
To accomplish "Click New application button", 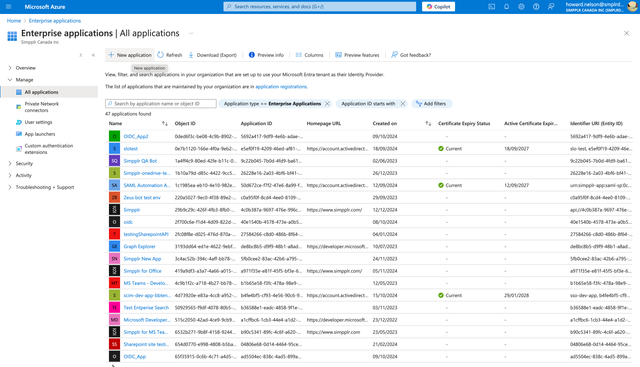I will pos(130,55).
